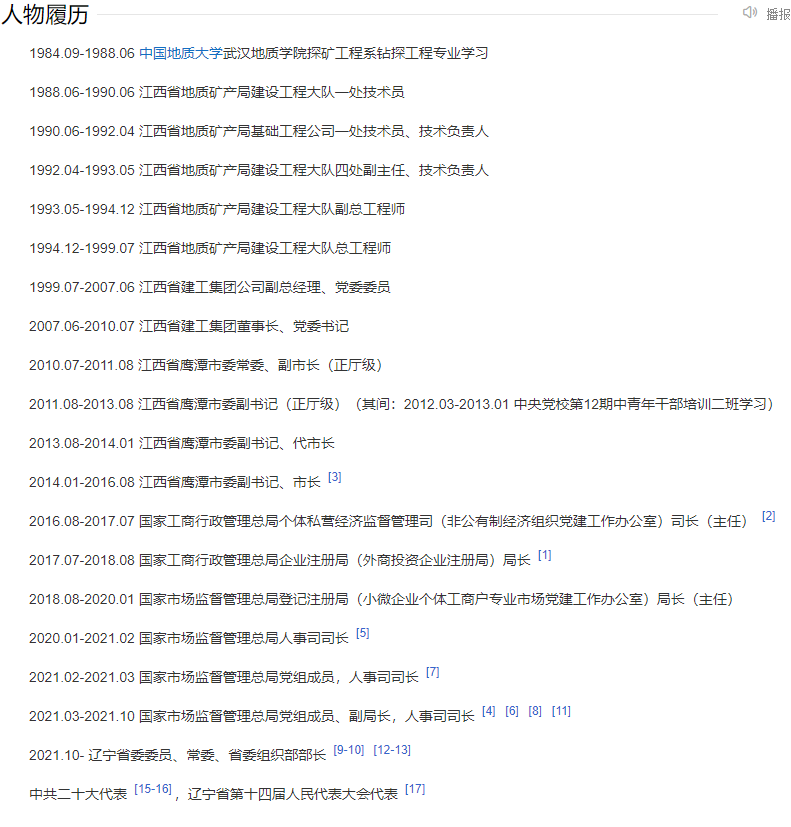791x827 pixels.
Task: Click the 2021.02-2021.03 党组成员 entry text
Action: 224,678
